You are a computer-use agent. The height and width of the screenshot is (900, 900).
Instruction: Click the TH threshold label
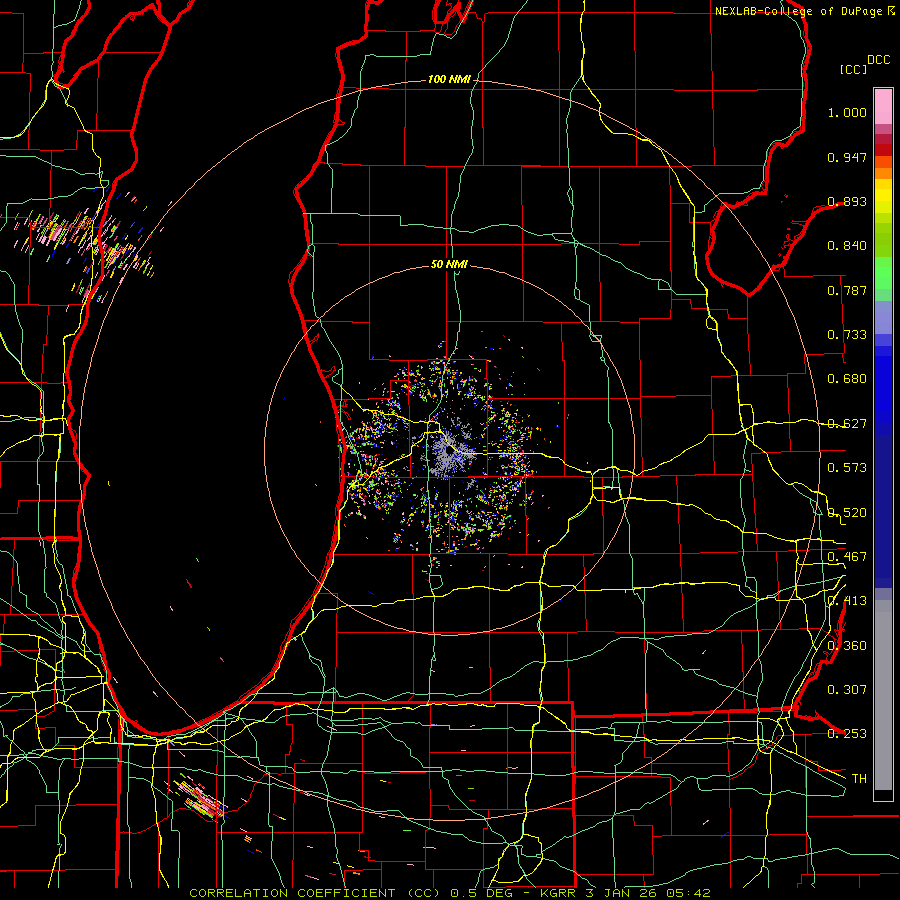pos(859,778)
